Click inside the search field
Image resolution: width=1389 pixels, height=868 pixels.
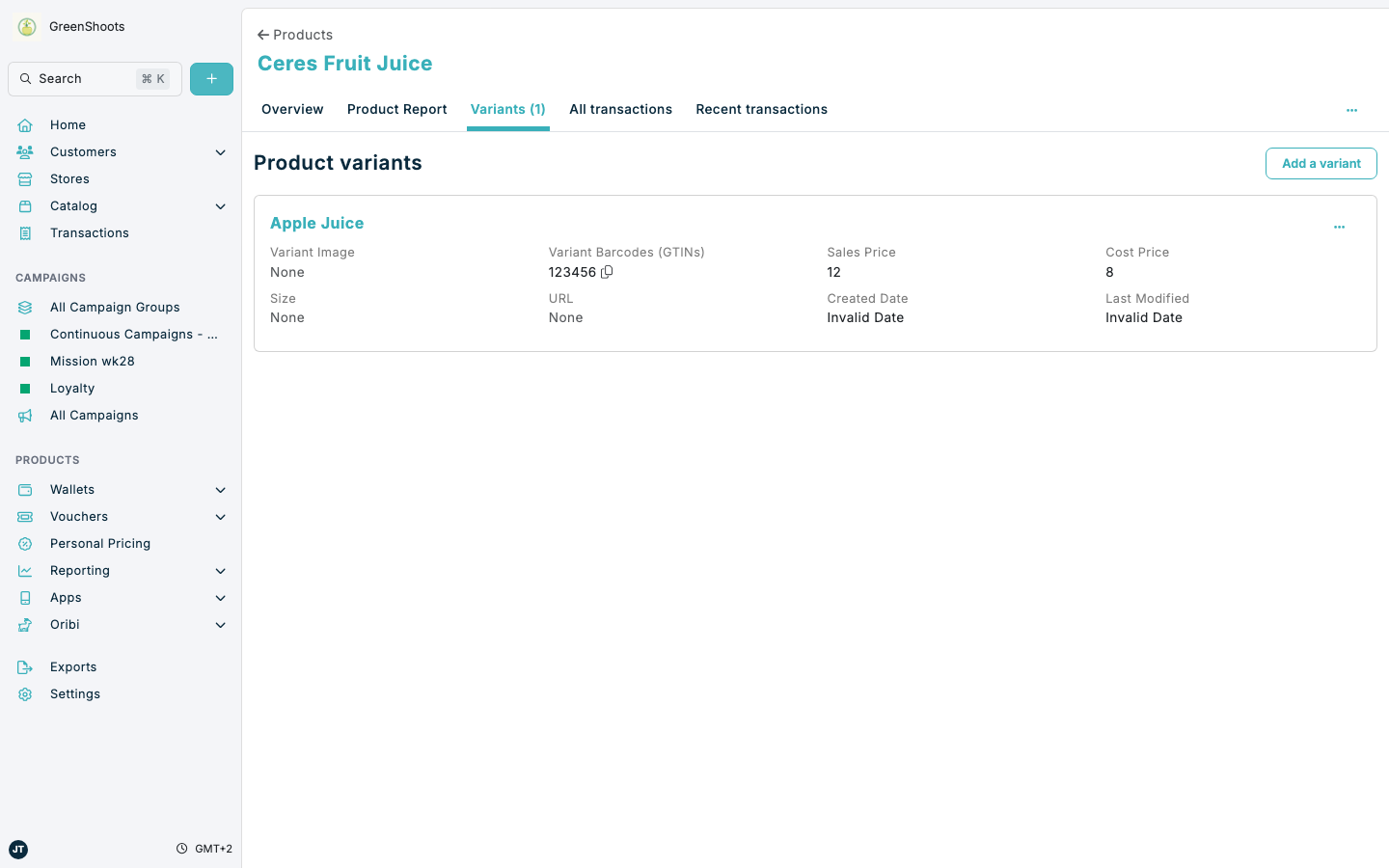(x=94, y=78)
